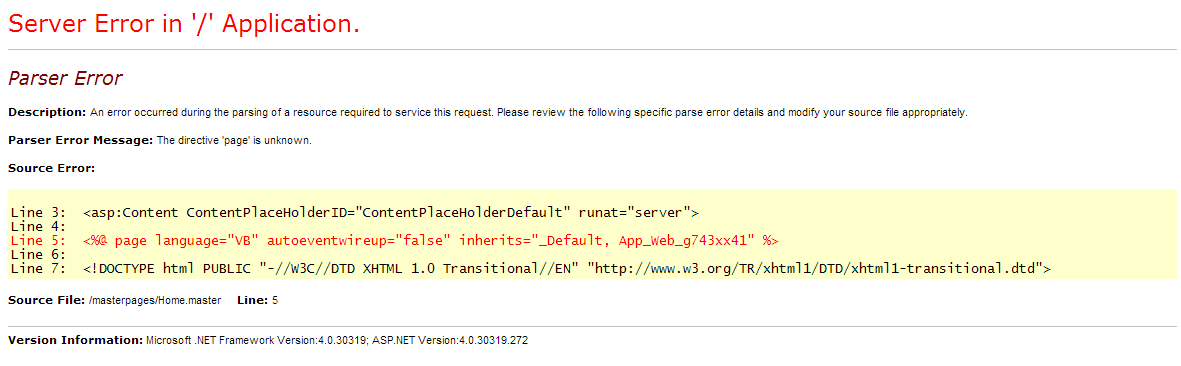Click Line 3 with the asp:Content tag

355,212
